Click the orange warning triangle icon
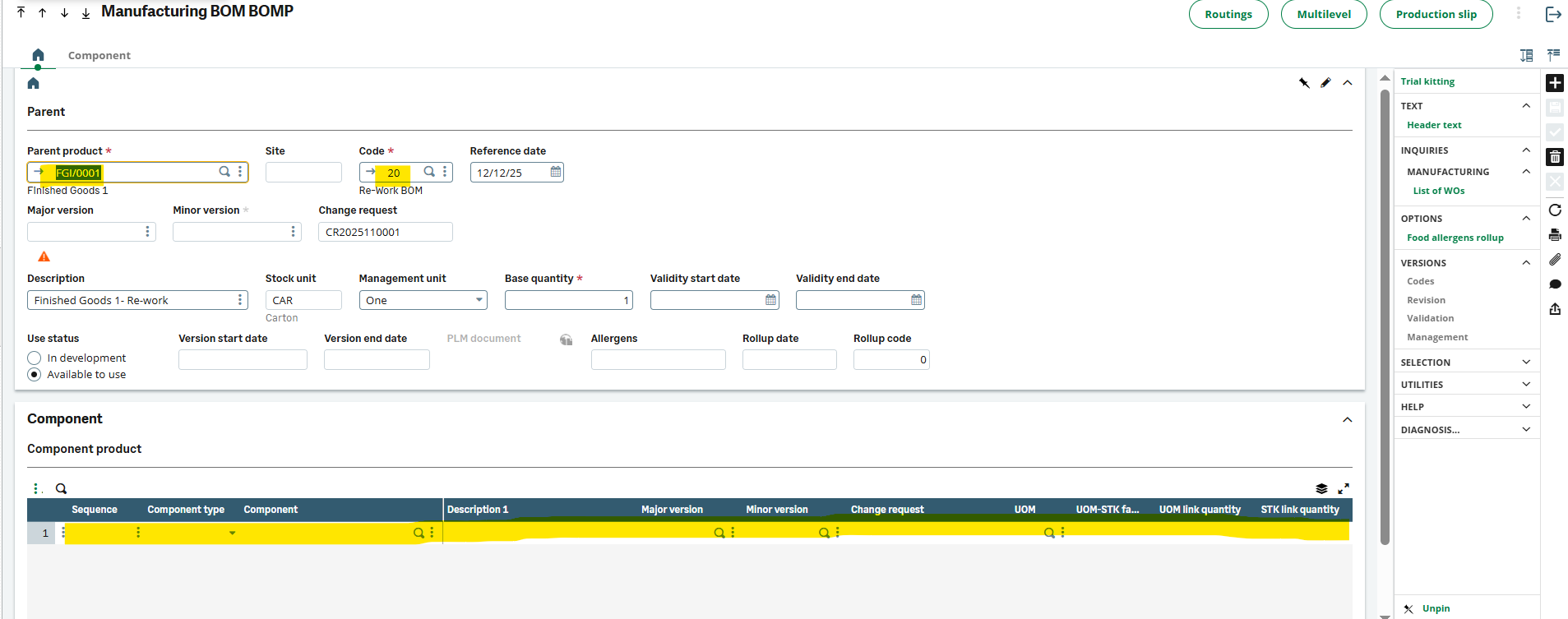Image resolution: width=1568 pixels, height=619 pixels. (44, 256)
